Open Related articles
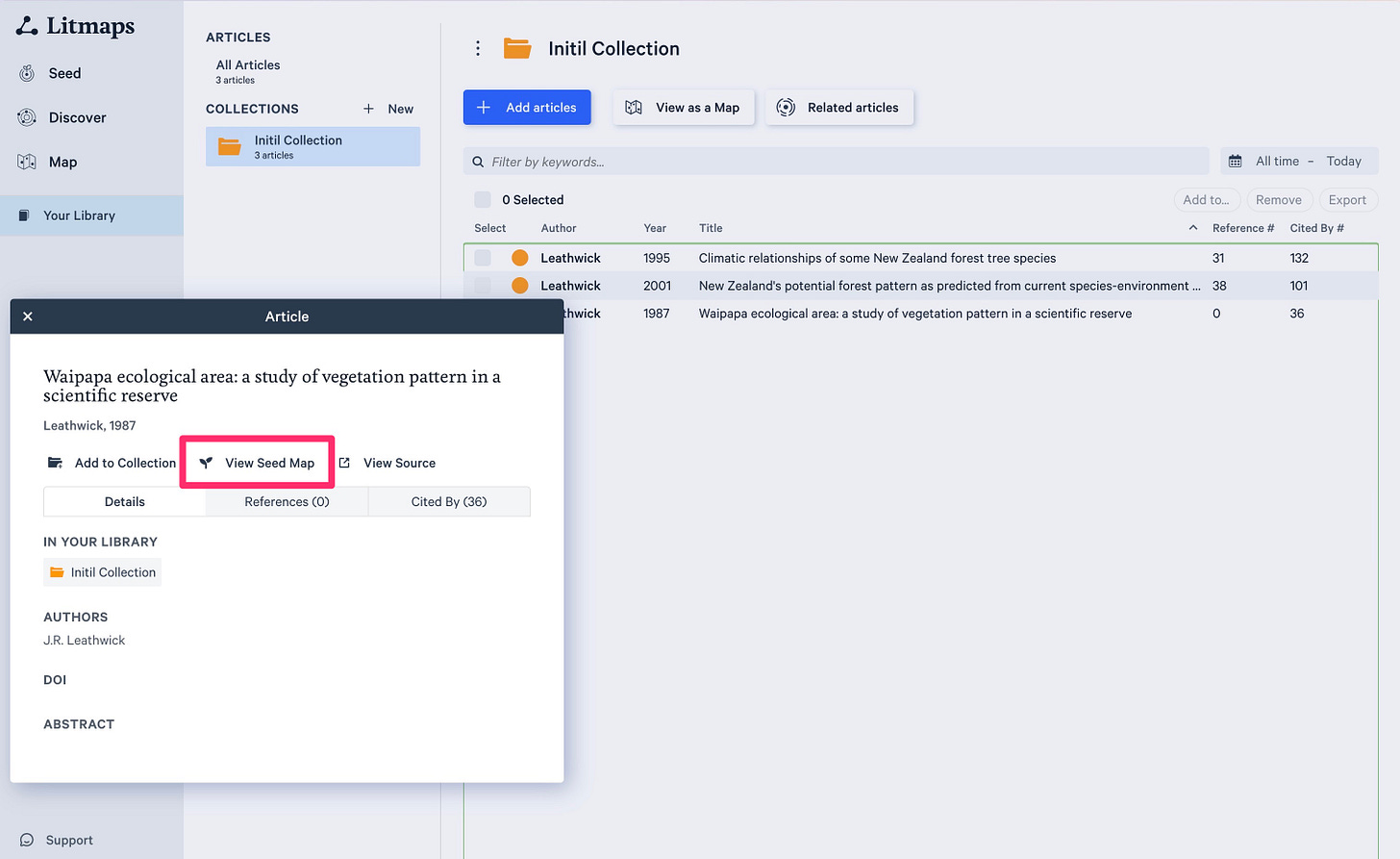Screen dimensions: 1400x859 [839, 108]
